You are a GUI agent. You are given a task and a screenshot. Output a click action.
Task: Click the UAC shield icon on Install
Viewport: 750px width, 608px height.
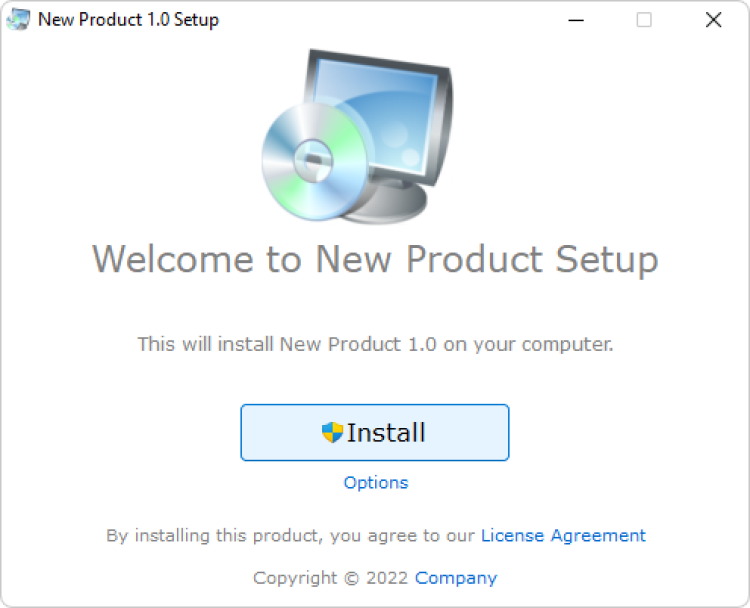[x=332, y=432]
